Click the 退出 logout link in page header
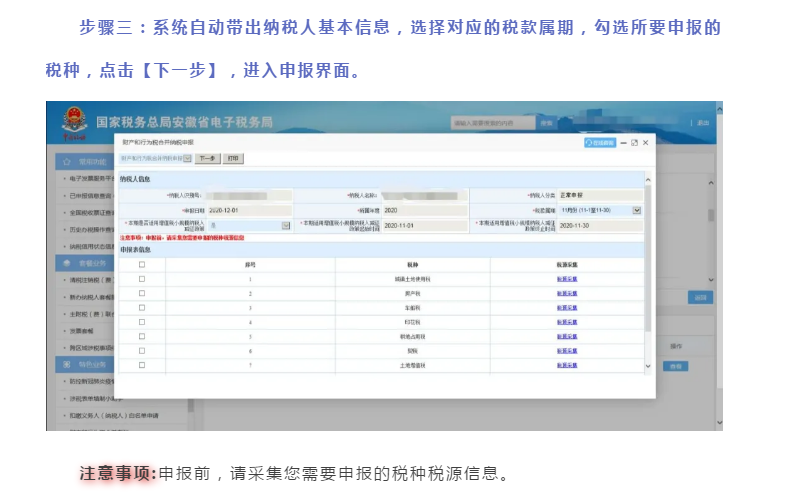Viewport: 795px width, 497px height. (x=703, y=123)
